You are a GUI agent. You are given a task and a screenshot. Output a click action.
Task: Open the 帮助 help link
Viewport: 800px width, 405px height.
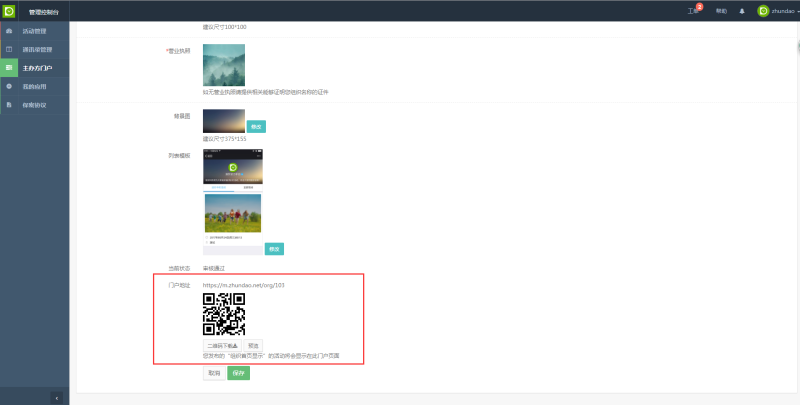721,11
